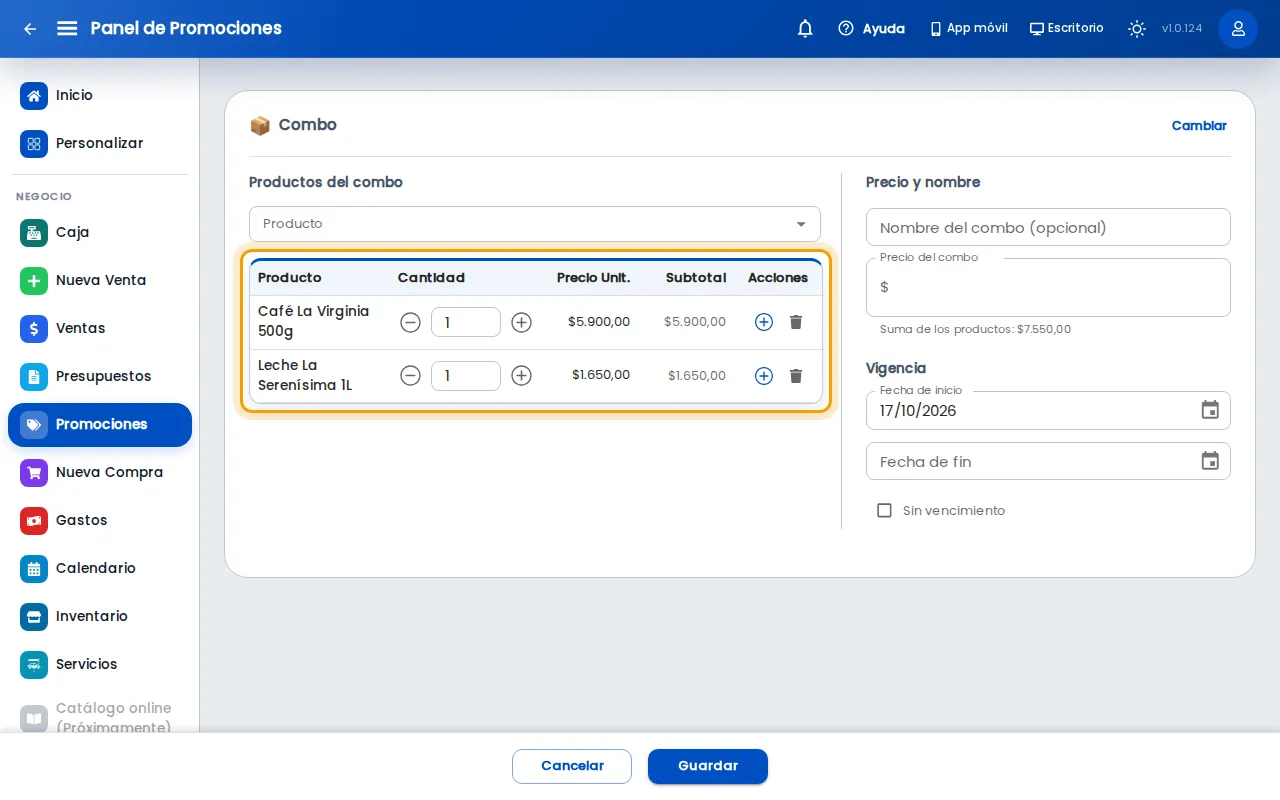Start a Nueva Venta
This screenshot has width=1280, height=800.
100,281
